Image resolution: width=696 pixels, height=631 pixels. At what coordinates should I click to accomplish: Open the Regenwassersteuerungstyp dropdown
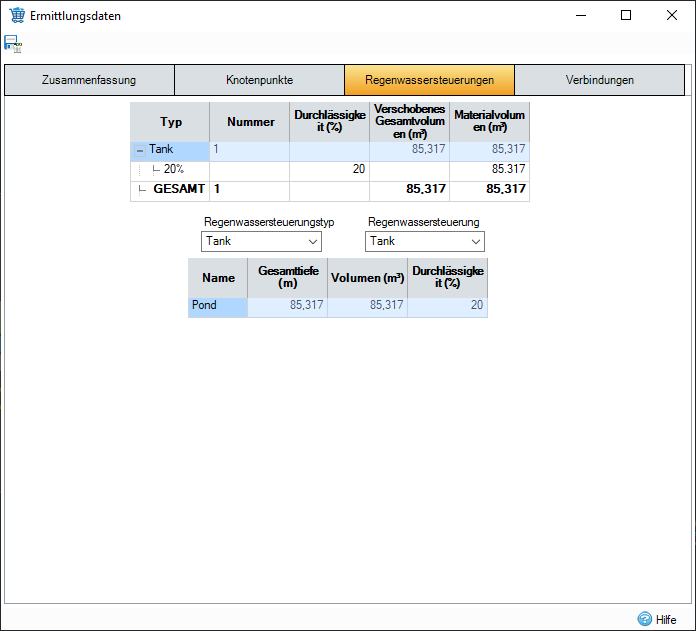click(261, 241)
